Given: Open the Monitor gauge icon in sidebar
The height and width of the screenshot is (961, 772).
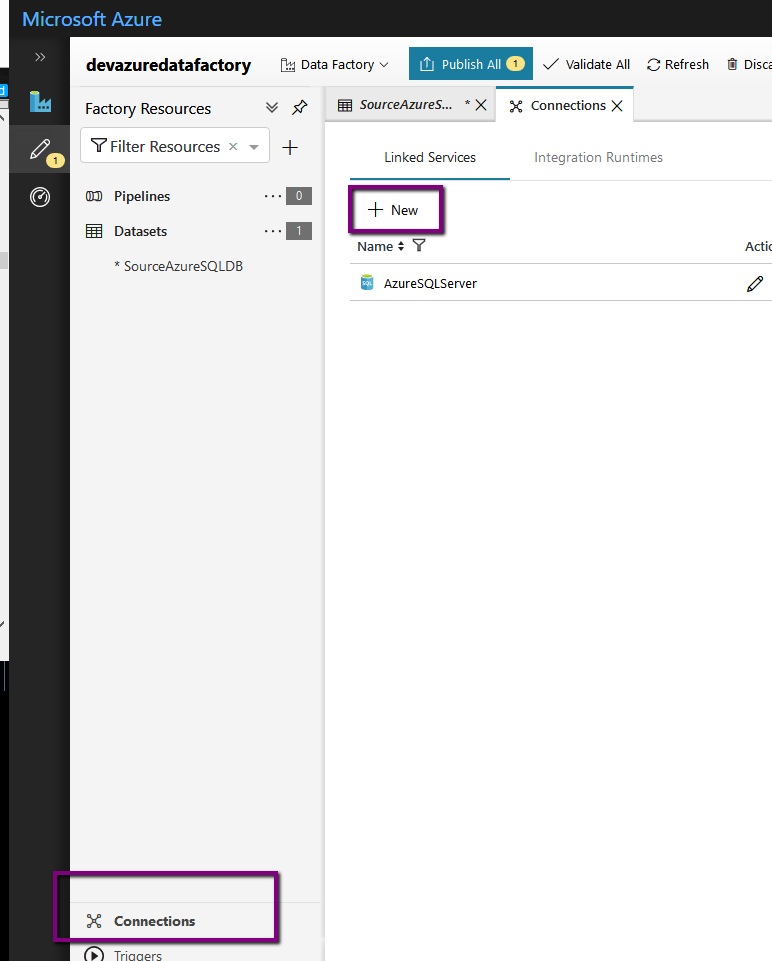Looking at the screenshot, I should click(40, 197).
